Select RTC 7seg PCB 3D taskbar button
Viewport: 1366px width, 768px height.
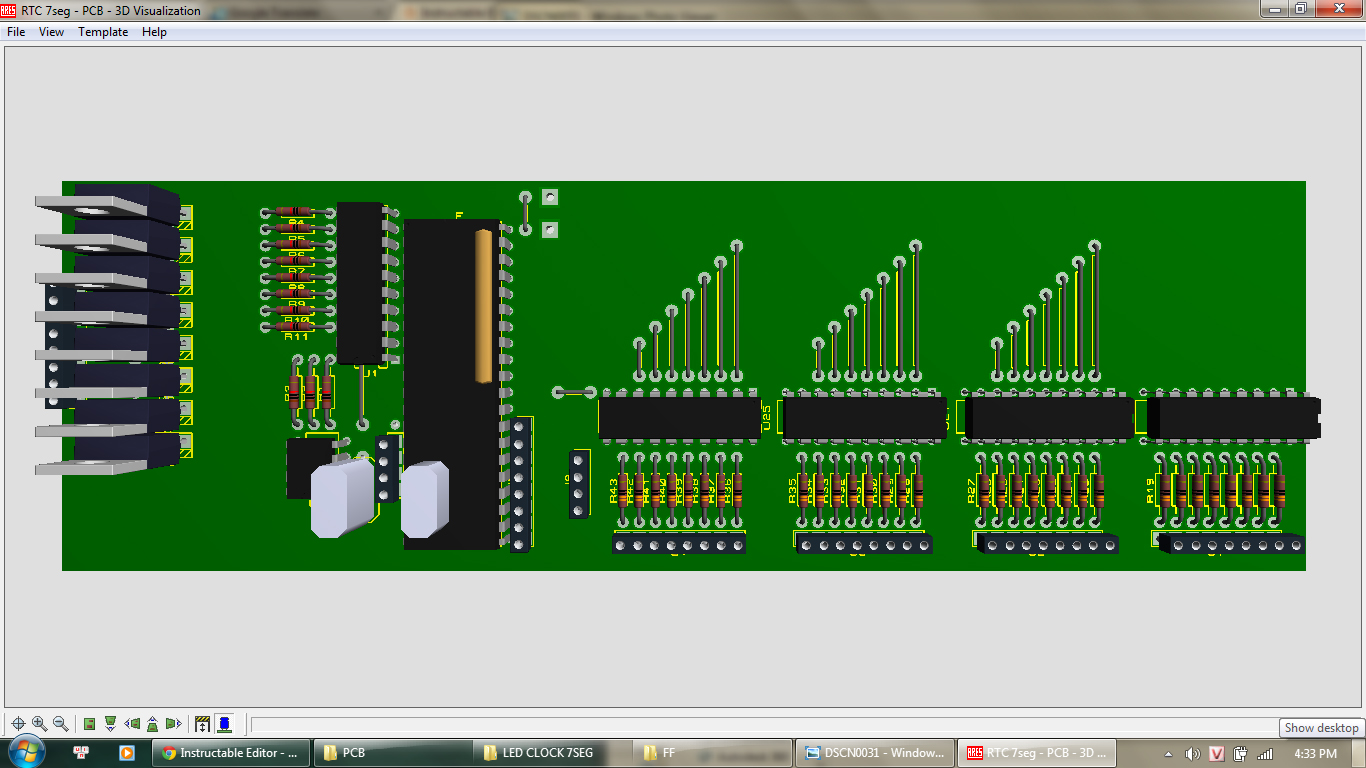coord(1036,752)
